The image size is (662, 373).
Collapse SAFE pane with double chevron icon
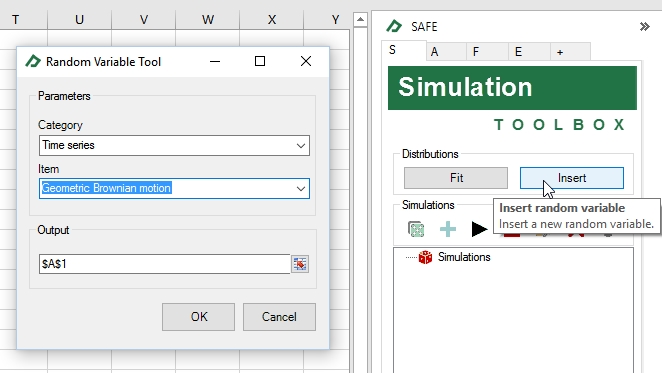pyautogui.click(x=644, y=27)
